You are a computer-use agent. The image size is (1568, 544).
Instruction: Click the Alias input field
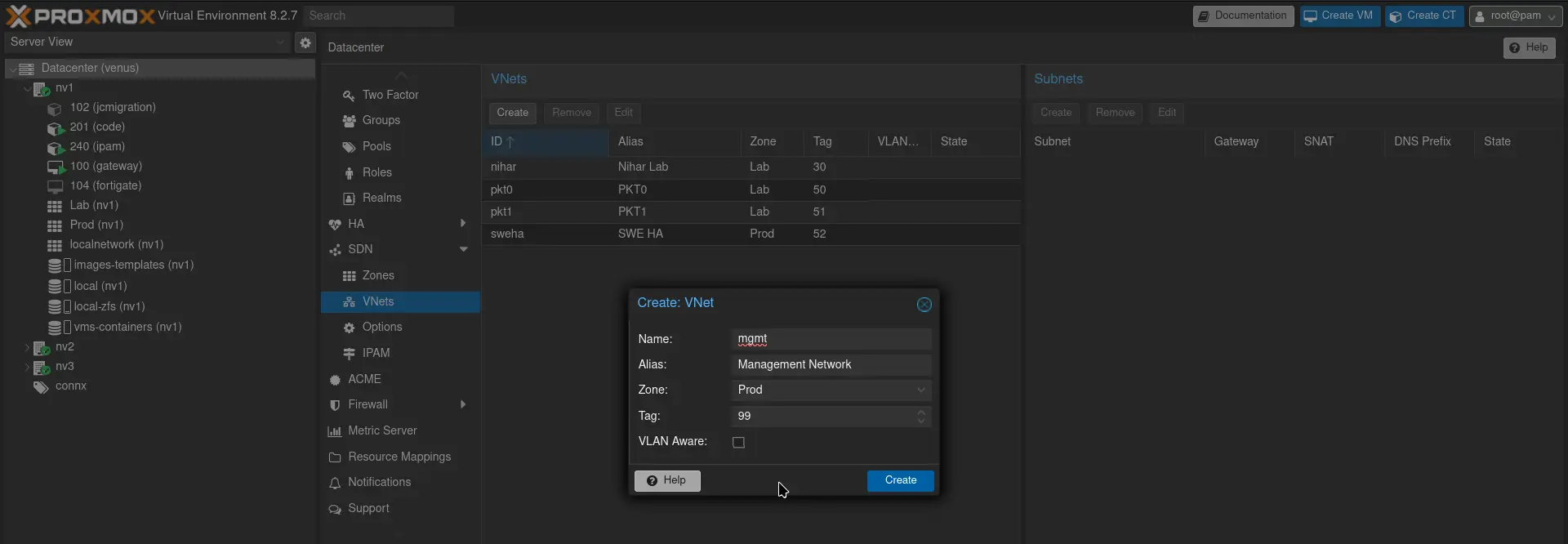[x=831, y=365]
